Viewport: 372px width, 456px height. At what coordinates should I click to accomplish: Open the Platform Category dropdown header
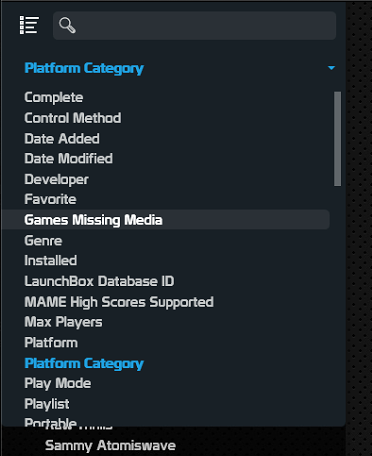point(84,68)
